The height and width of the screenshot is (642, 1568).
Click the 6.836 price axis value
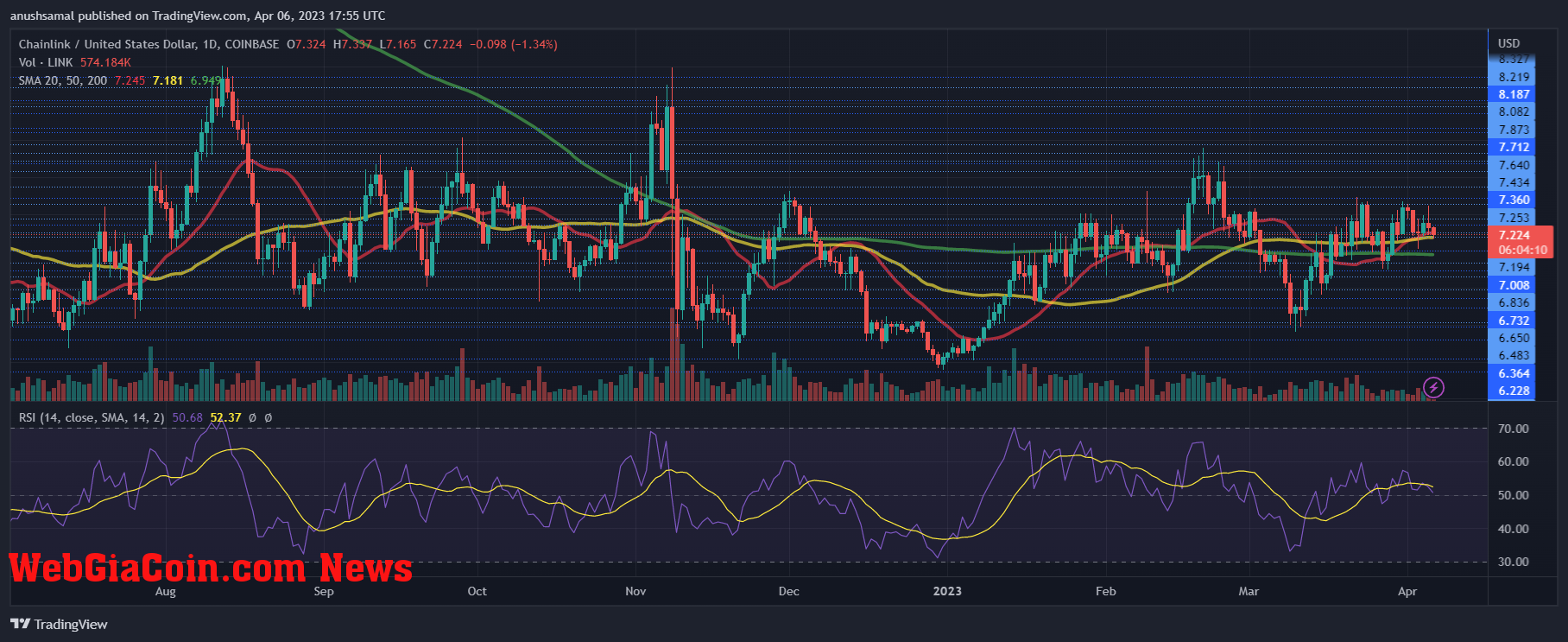coord(1514,302)
